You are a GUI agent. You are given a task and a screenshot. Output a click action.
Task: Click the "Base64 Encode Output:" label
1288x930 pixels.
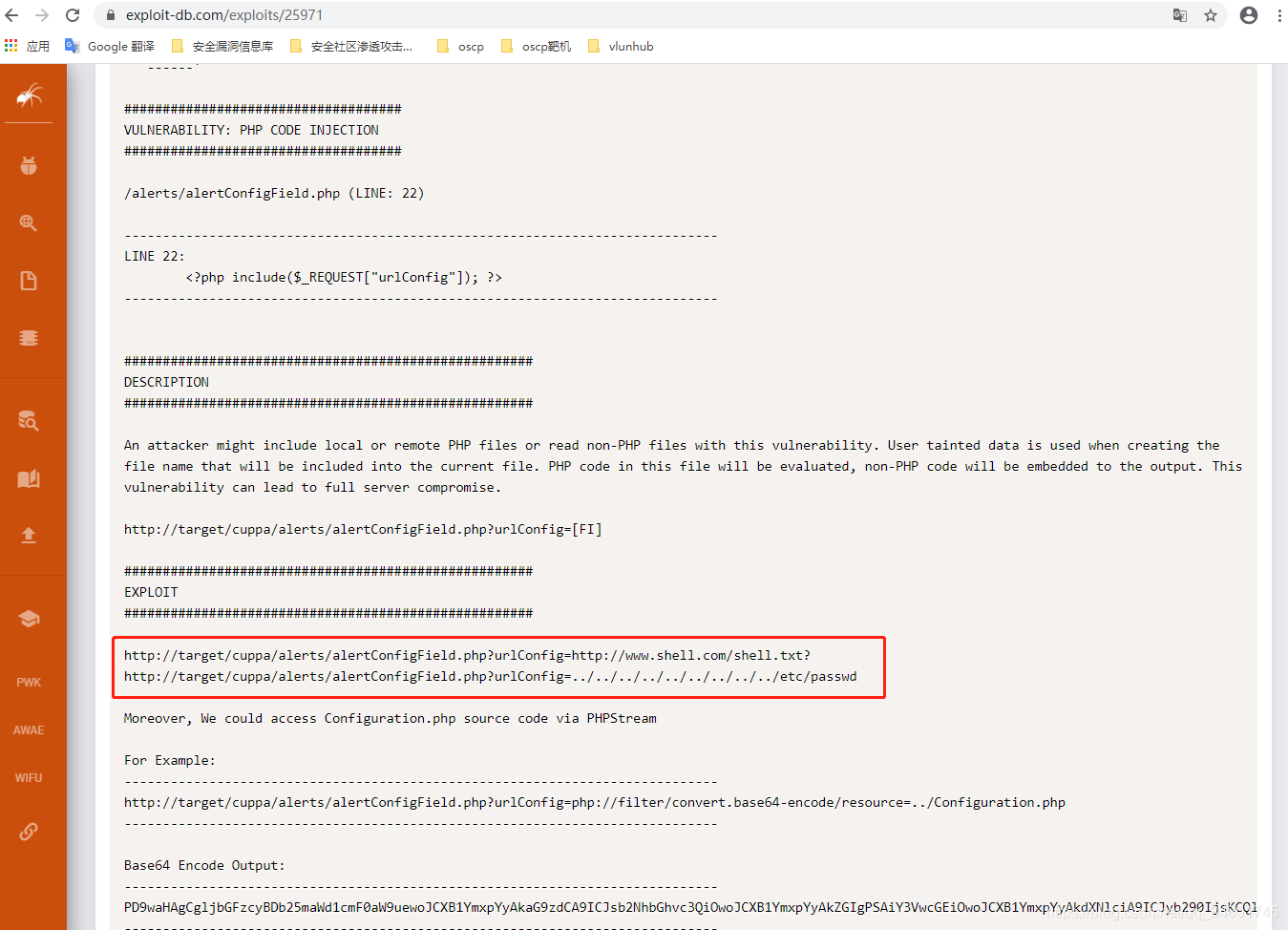coord(204,865)
